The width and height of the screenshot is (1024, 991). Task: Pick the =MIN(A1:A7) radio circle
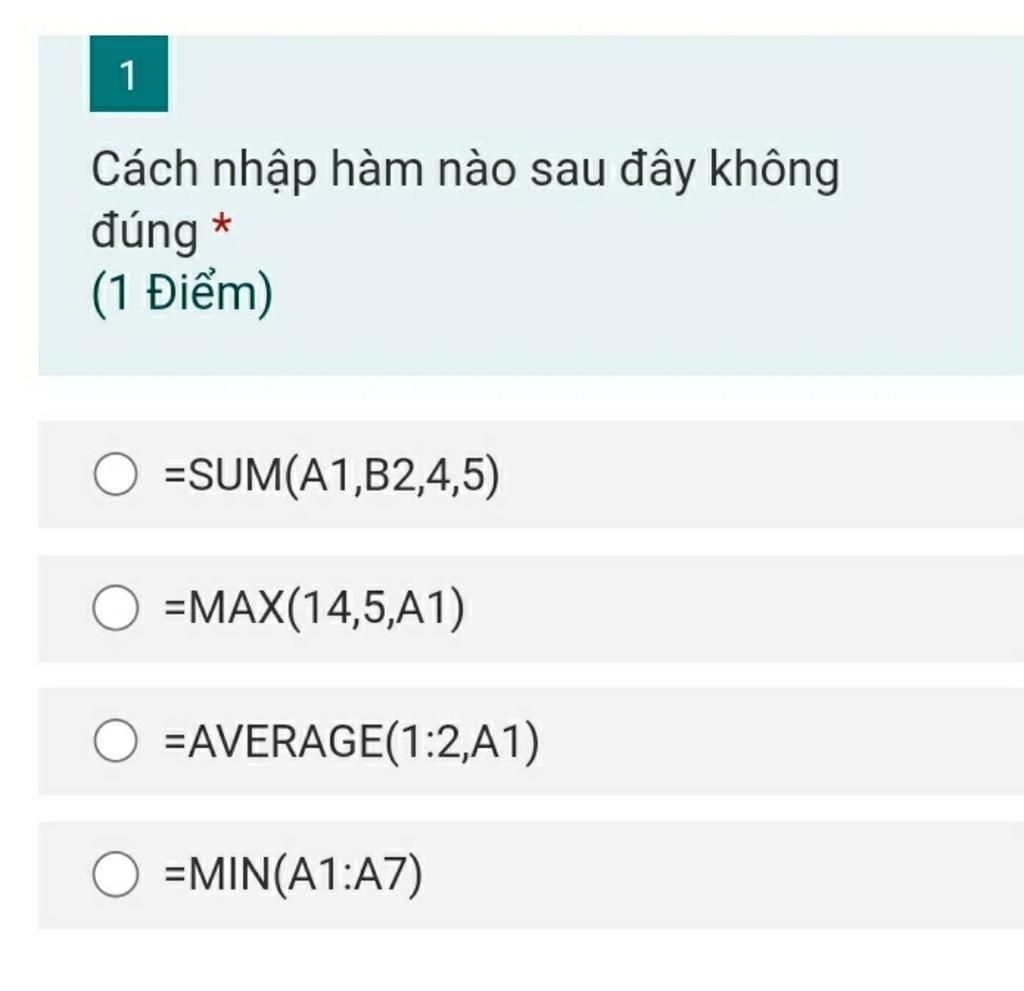click(116, 875)
